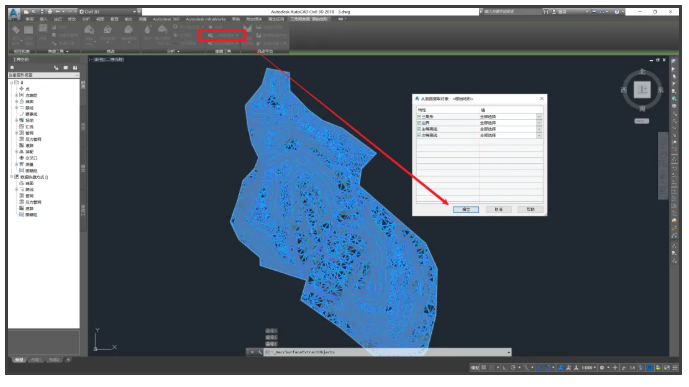Expand the 点编组 tree node

click(17, 95)
